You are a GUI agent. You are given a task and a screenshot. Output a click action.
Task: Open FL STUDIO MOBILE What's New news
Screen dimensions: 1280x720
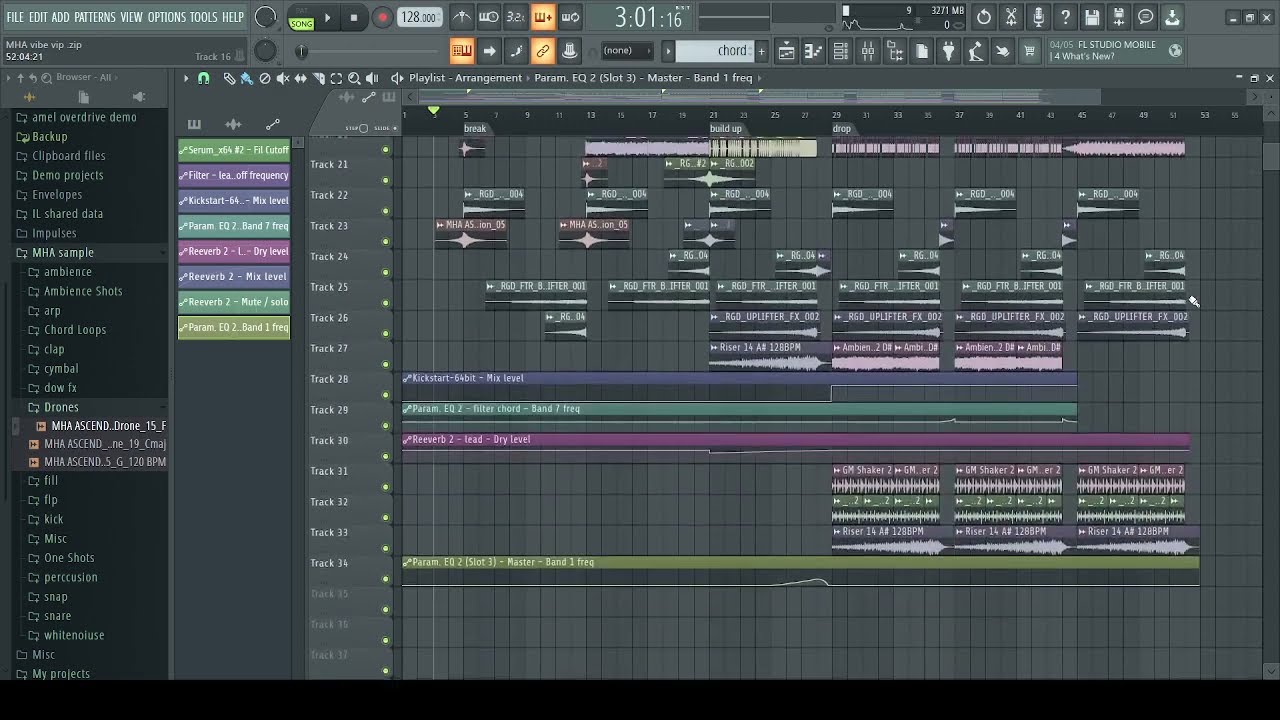pos(1115,51)
